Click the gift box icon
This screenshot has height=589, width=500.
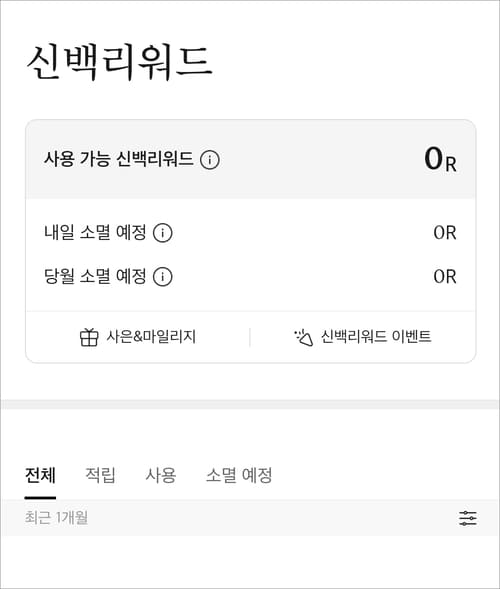[x=89, y=337]
